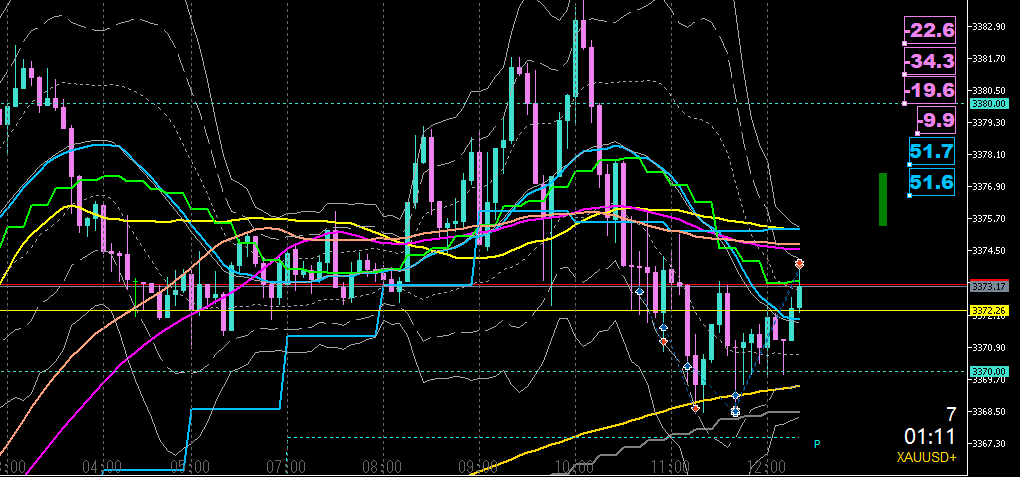Click 3367.30 on the price scale

tap(989, 443)
